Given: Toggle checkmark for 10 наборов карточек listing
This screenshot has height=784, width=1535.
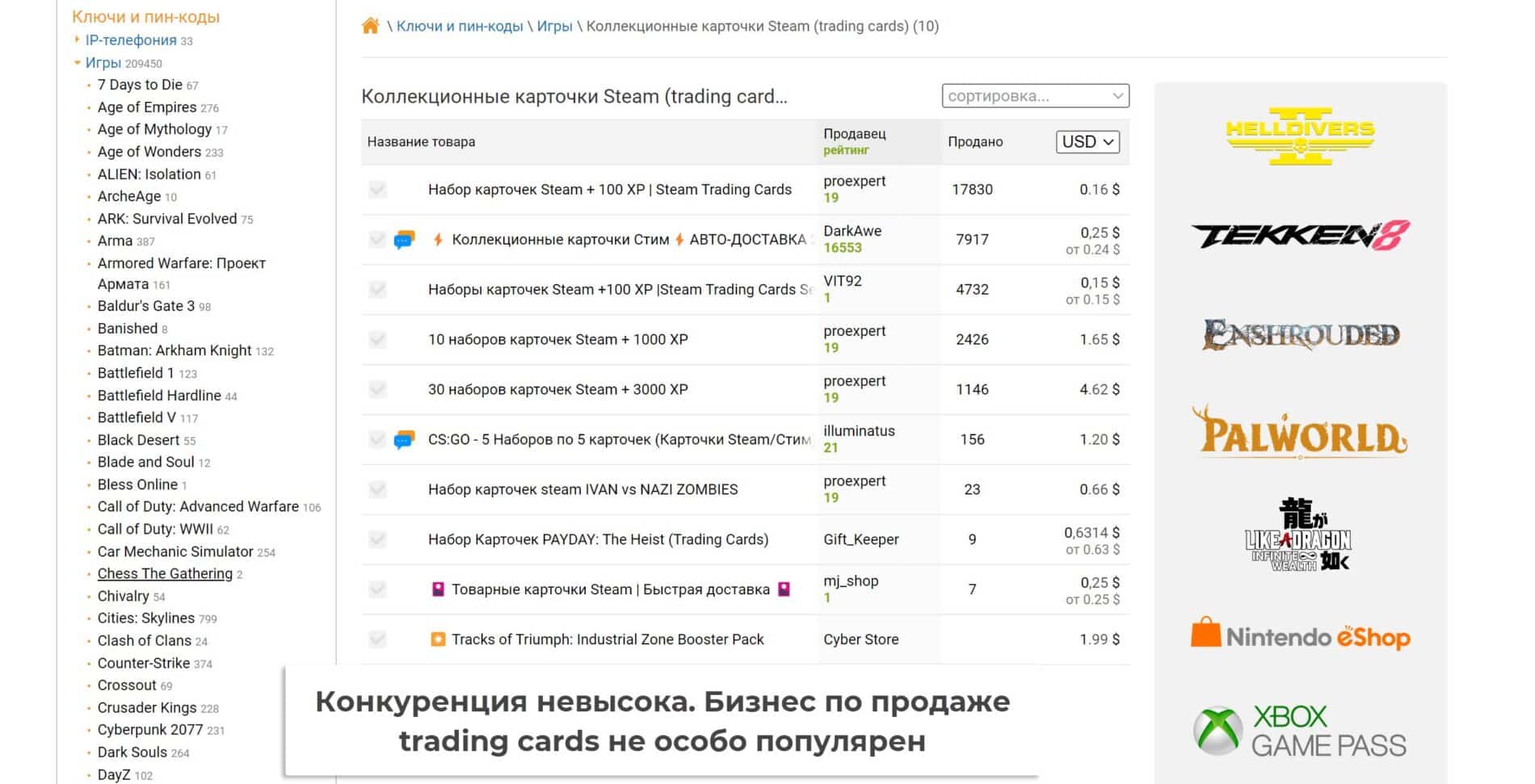Looking at the screenshot, I should click(377, 340).
